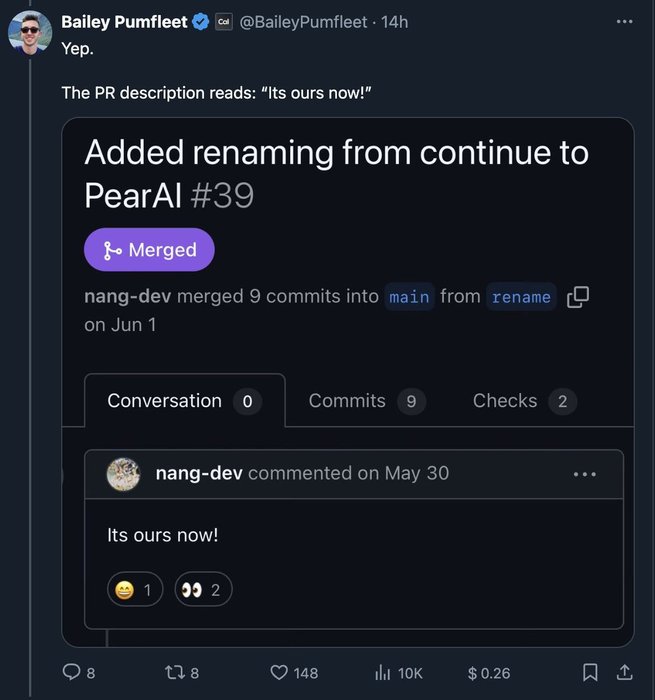The image size is (655, 700).
Task: Bookmark this tweet
Action: pyautogui.click(x=591, y=673)
